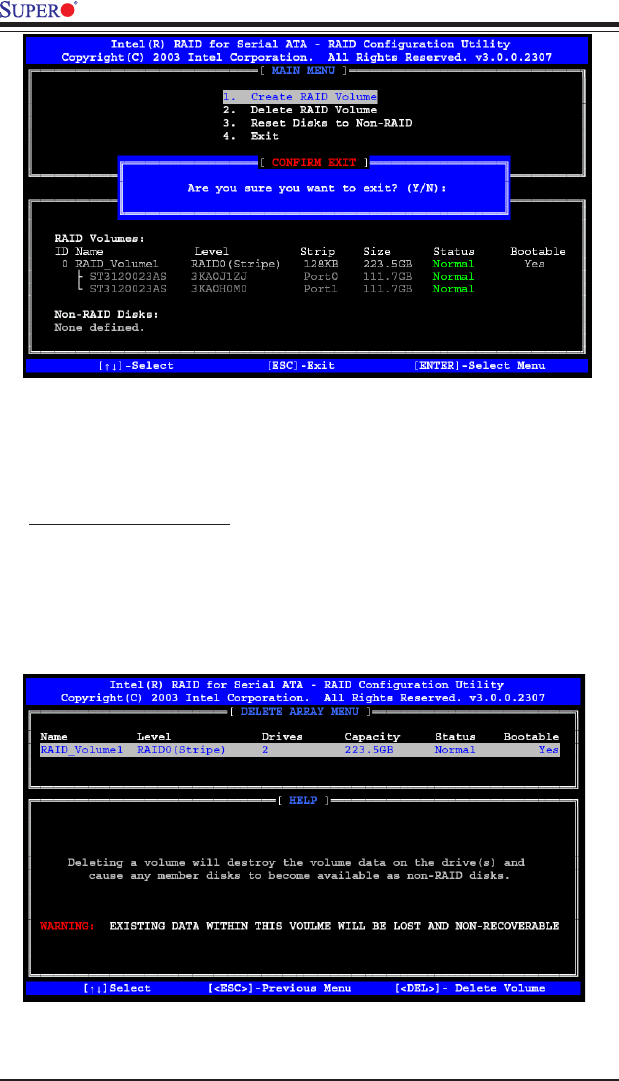Click 'RAID0(Stripe)' in the Delete Array Menu row
The height and width of the screenshot is (1081, 619).
[181, 750]
